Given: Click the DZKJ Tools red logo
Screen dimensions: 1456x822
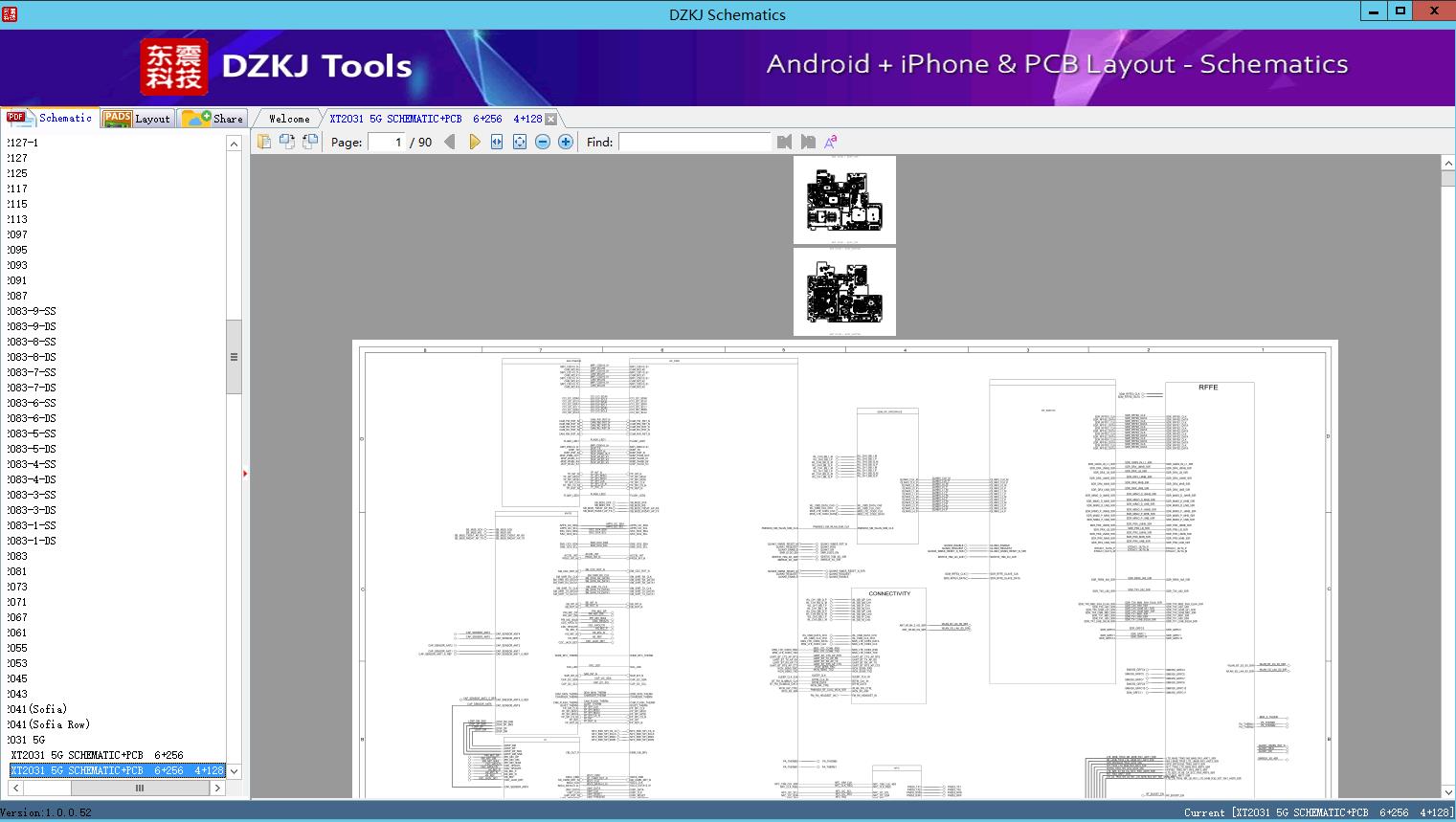Looking at the screenshot, I should (x=174, y=67).
